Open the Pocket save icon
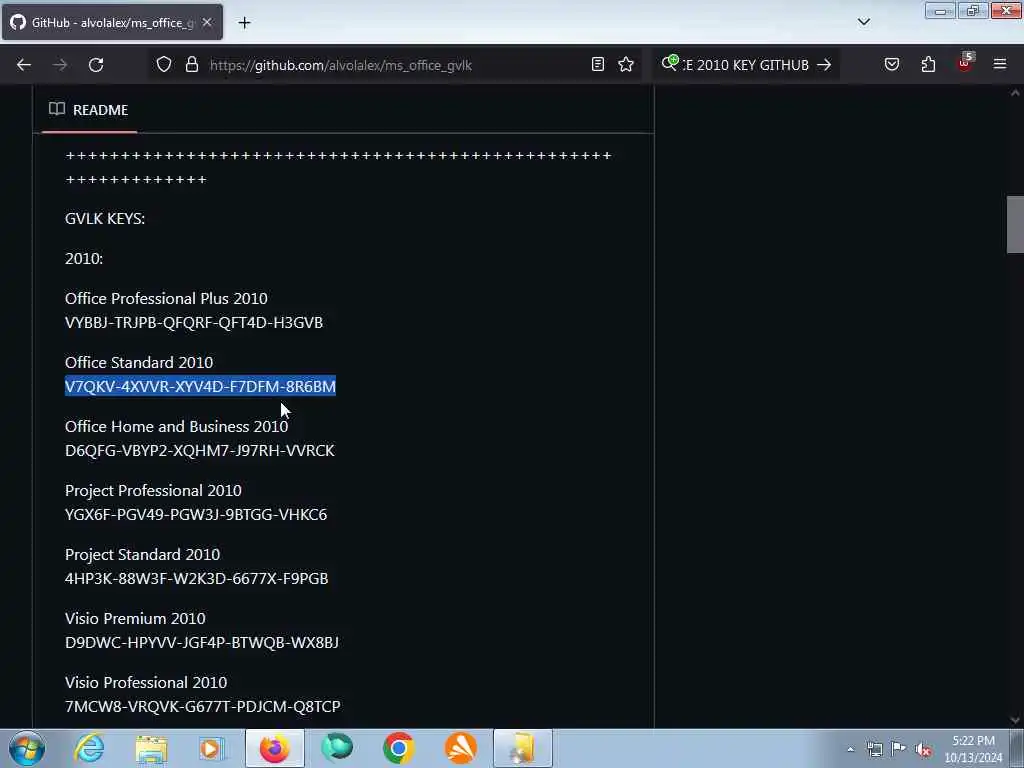 [x=891, y=64]
